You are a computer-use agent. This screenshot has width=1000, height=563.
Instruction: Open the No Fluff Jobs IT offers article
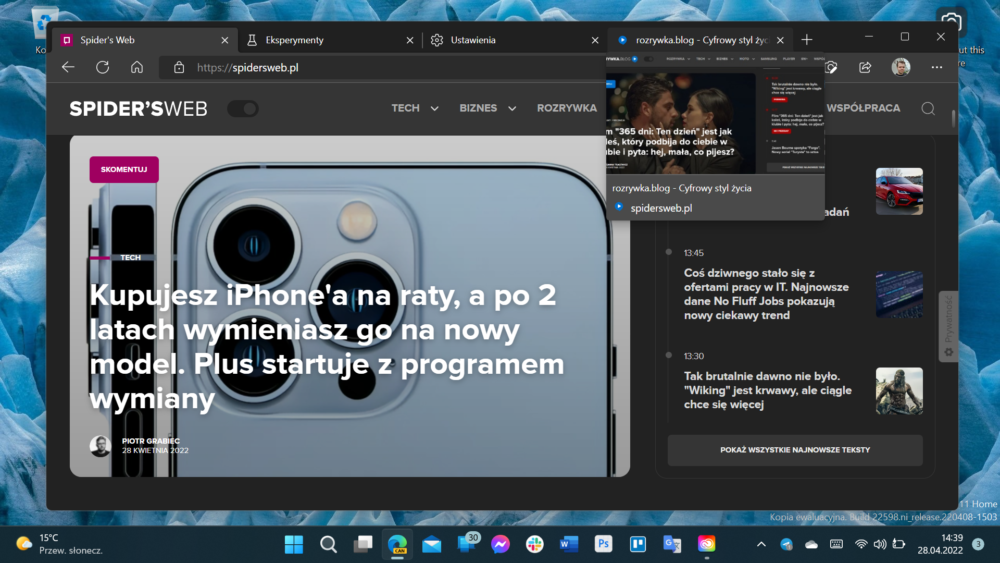click(x=767, y=294)
